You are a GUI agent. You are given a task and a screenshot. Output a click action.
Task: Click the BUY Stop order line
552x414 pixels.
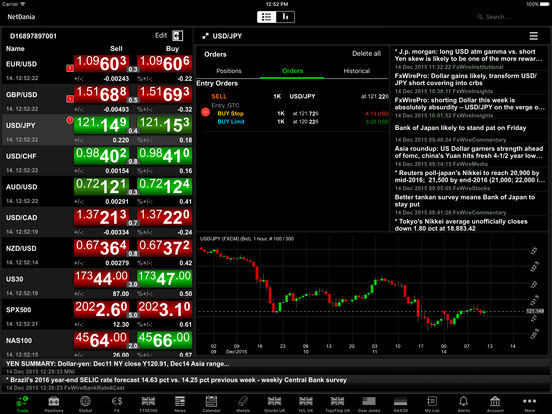point(295,113)
